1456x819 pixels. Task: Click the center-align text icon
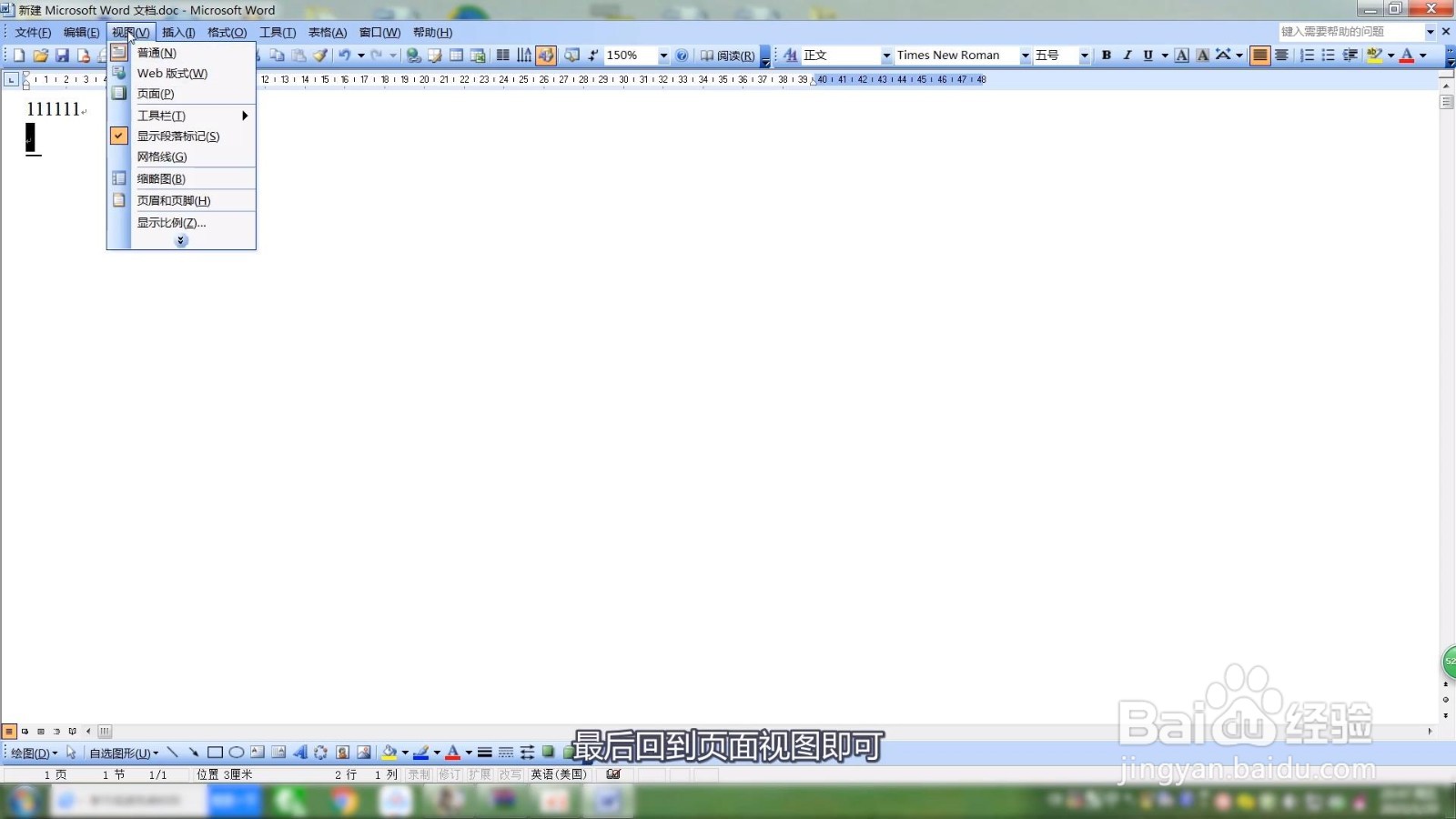click(x=1281, y=56)
